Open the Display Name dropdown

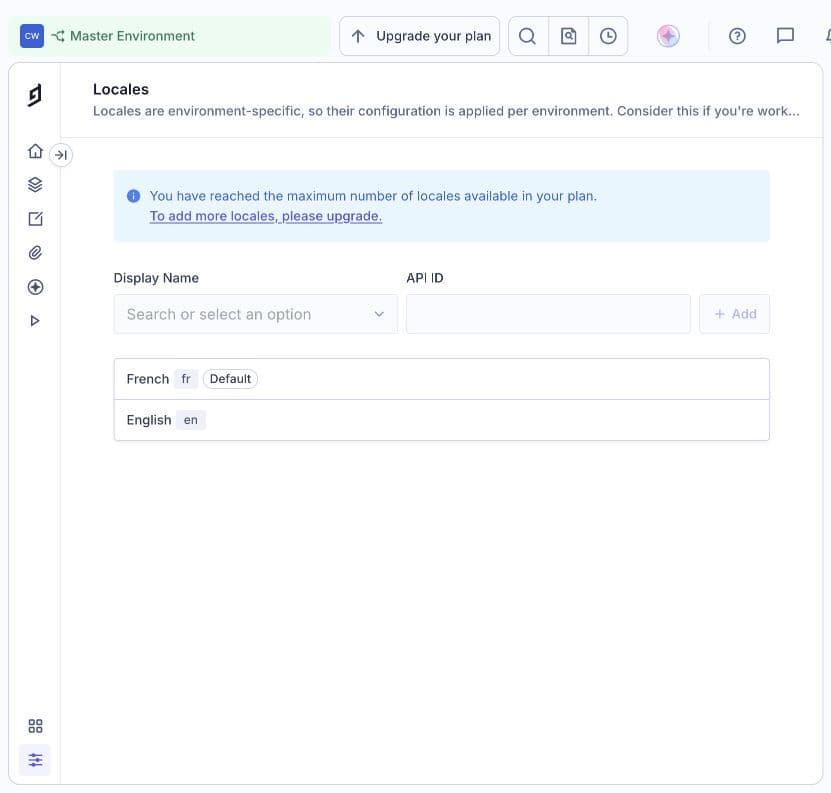tap(255, 314)
